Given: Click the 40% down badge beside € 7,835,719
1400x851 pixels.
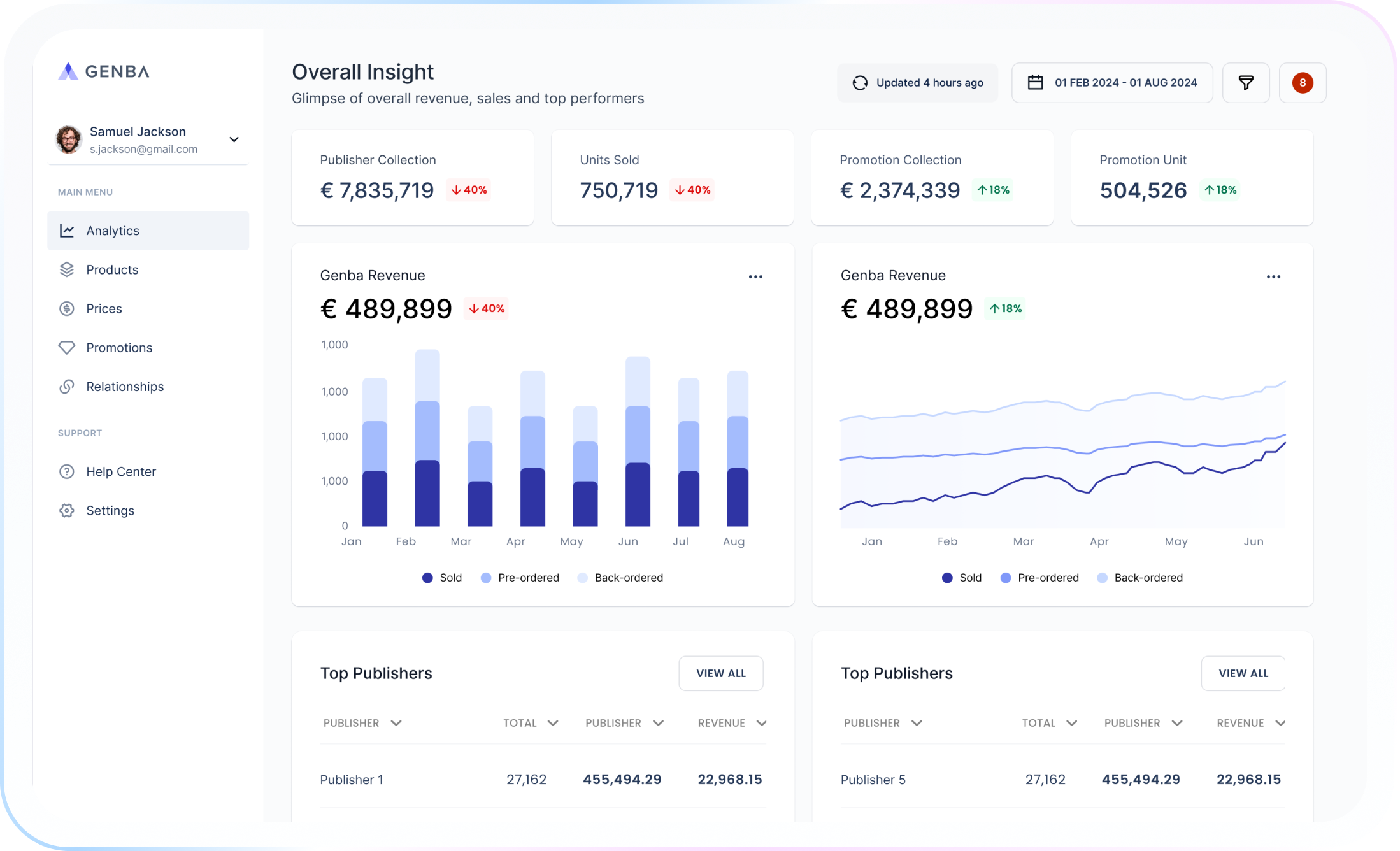Looking at the screenshot, I should coord(469,190).
